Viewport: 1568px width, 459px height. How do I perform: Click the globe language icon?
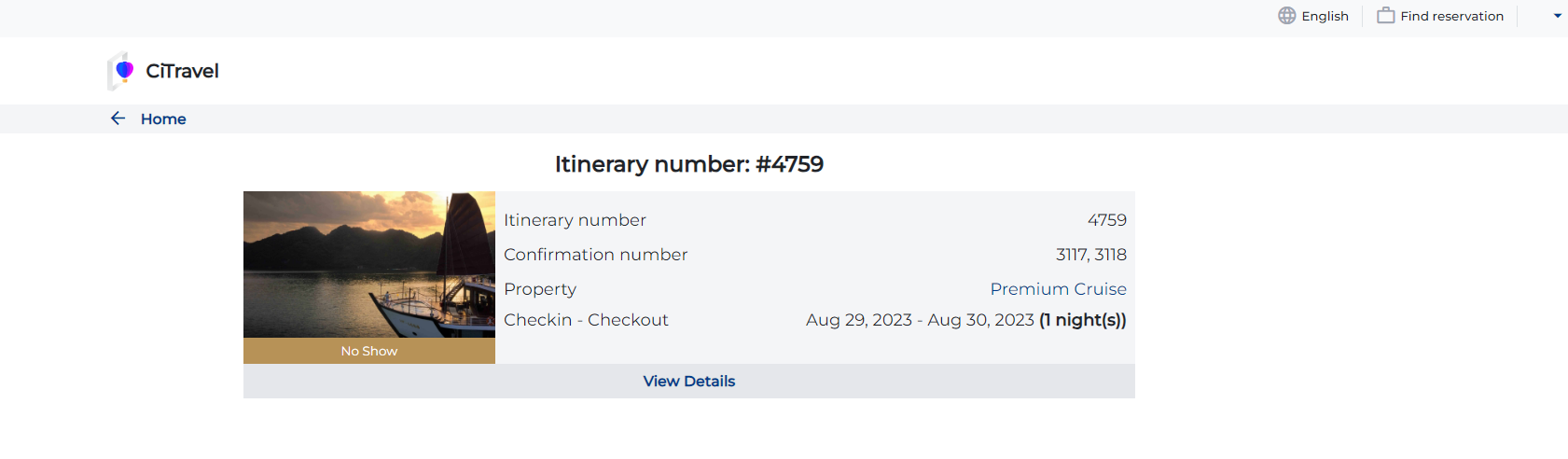tap(1286, 16)
